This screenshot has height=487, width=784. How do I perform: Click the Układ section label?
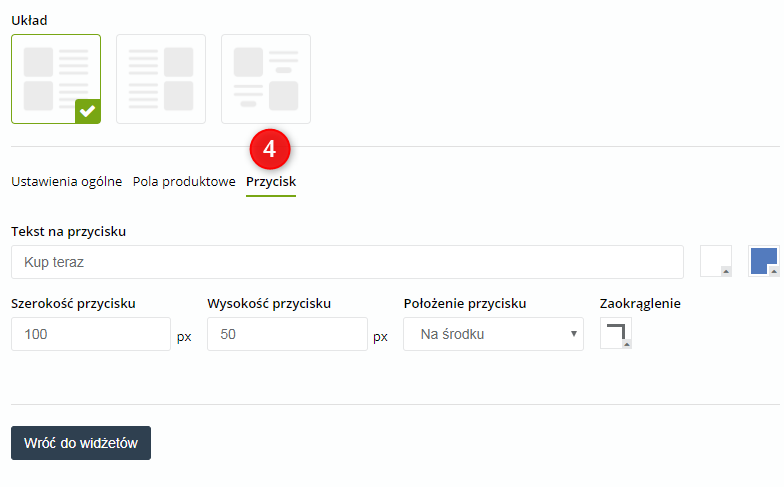tap(30, 20)
